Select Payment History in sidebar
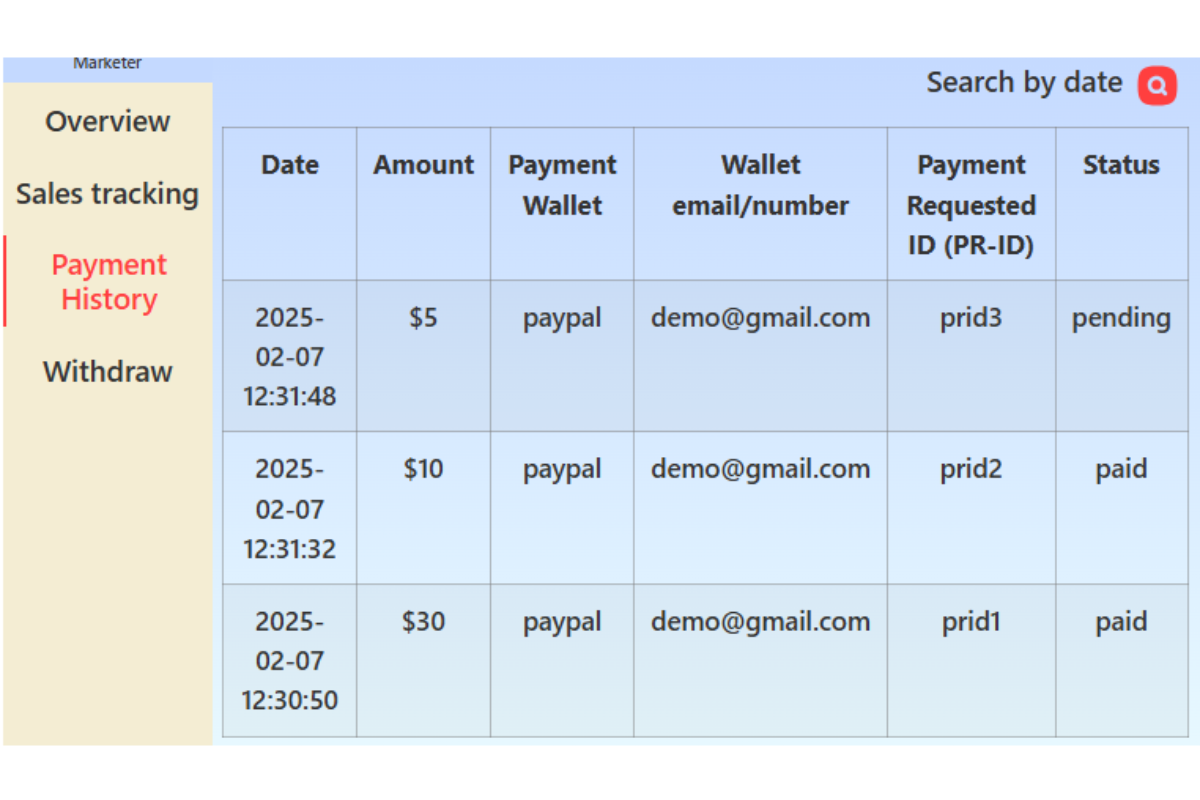The image size is (1200, 800). point(109,282)
